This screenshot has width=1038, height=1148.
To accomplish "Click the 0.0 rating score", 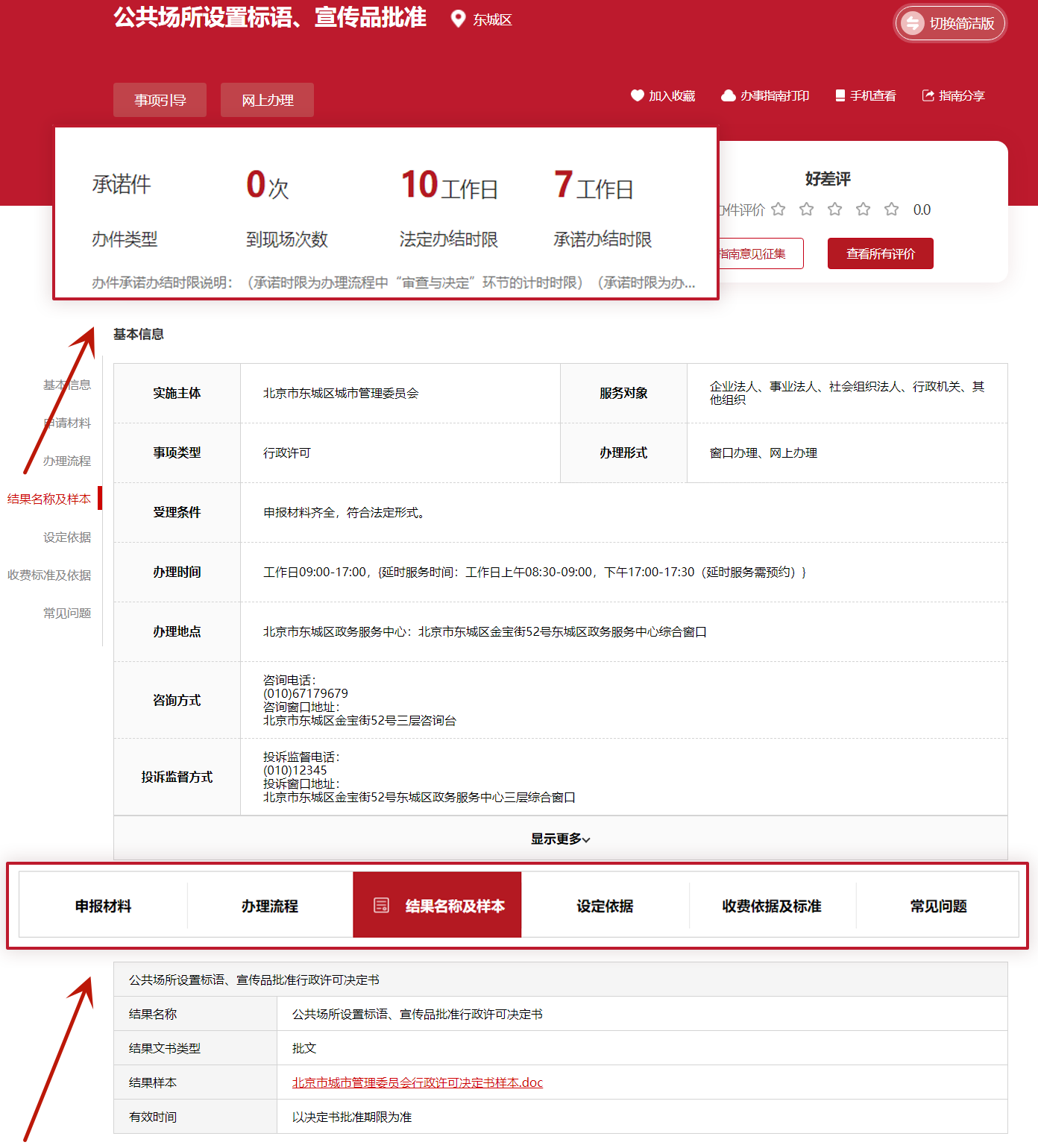I will pos(922,209).
